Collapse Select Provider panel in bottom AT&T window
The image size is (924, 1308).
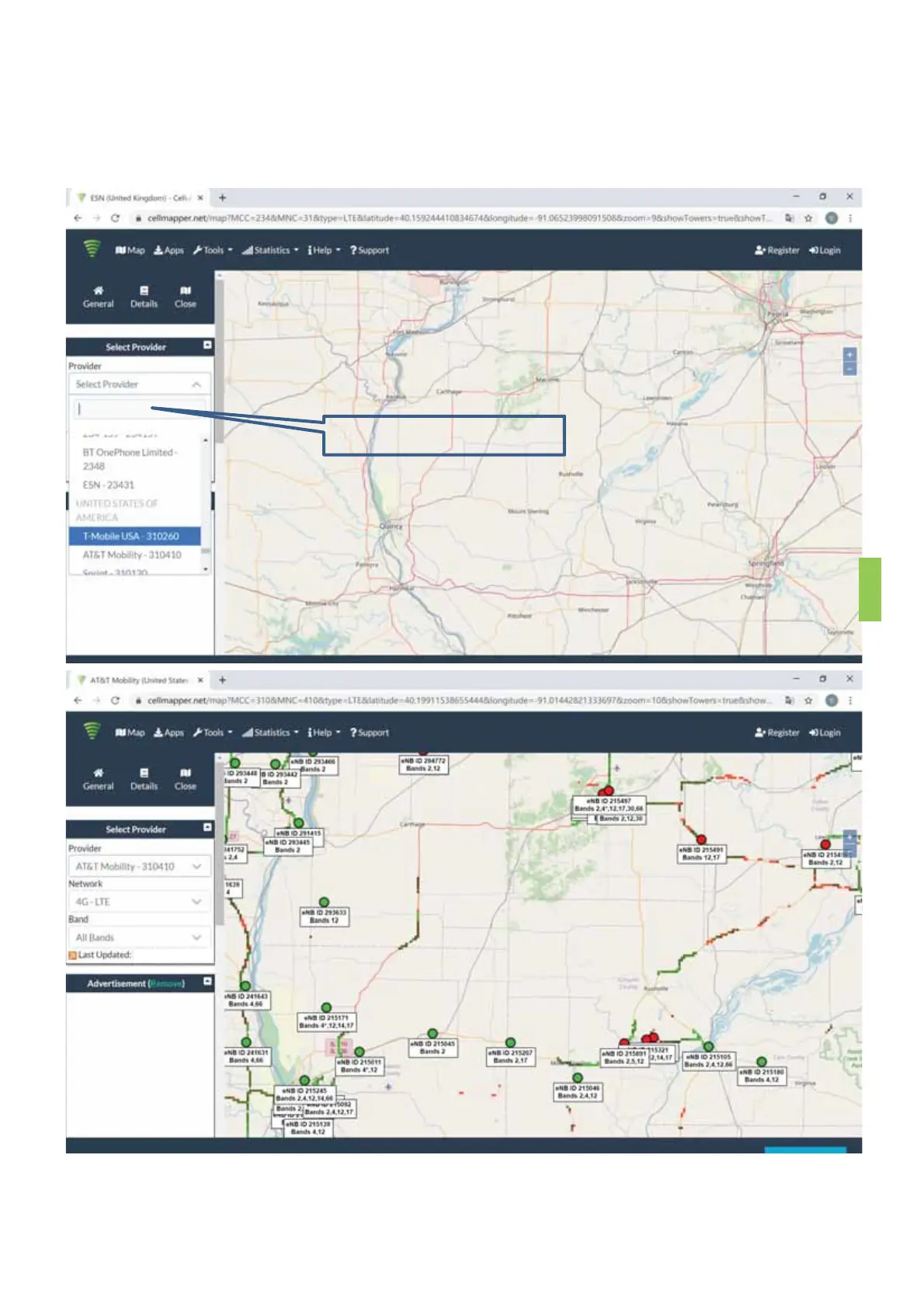[x=207, y=827]
